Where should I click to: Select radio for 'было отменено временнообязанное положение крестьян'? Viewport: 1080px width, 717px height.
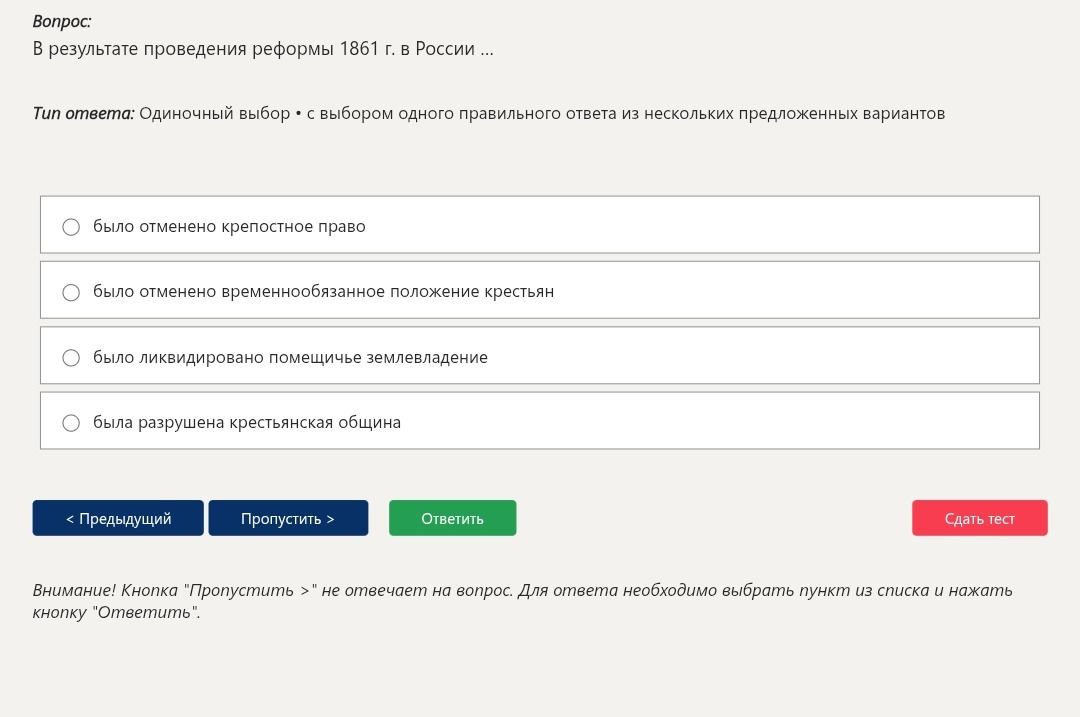[x=71, y=292]
